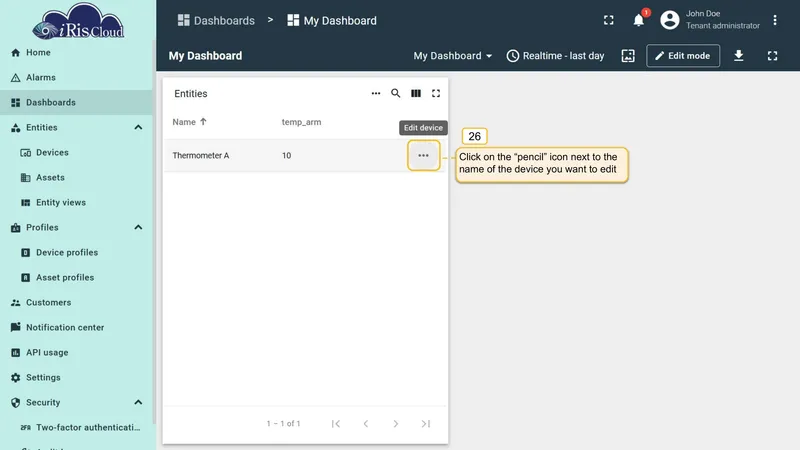Click the Entities widget title
The image size is (800, 450).
click(191, 93)
